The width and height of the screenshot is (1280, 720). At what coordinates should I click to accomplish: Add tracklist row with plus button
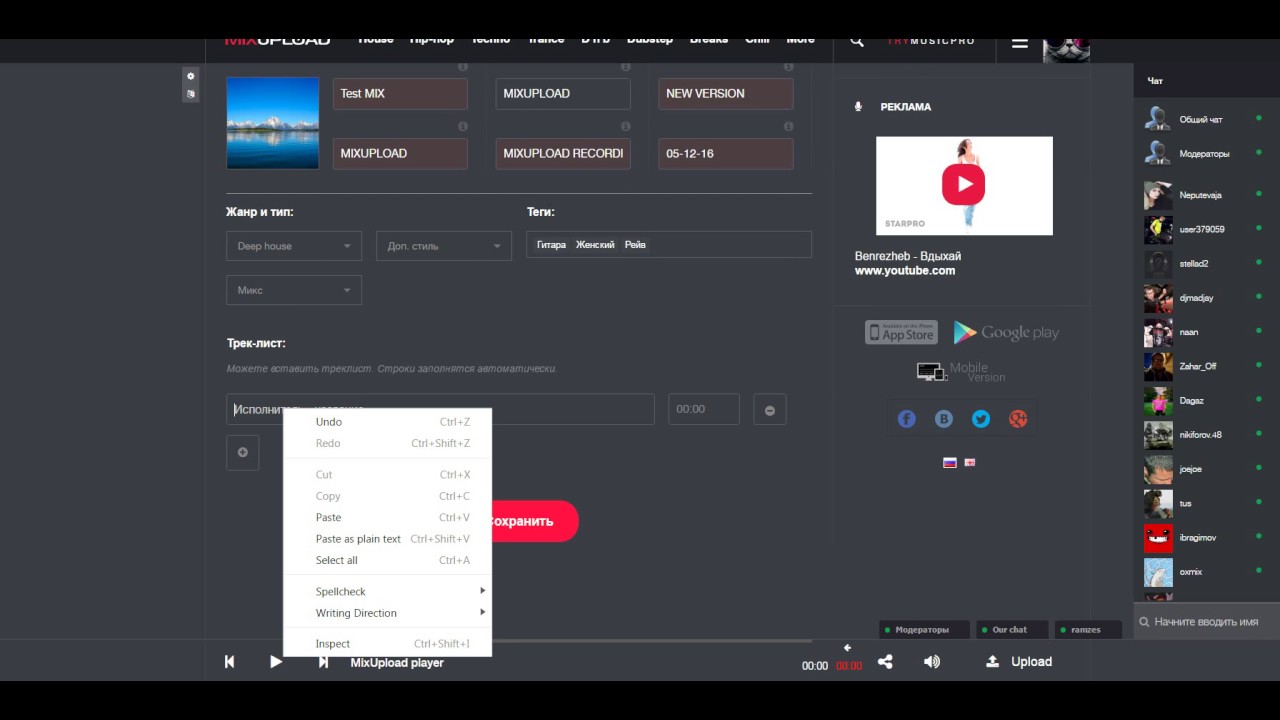(242, 452)
